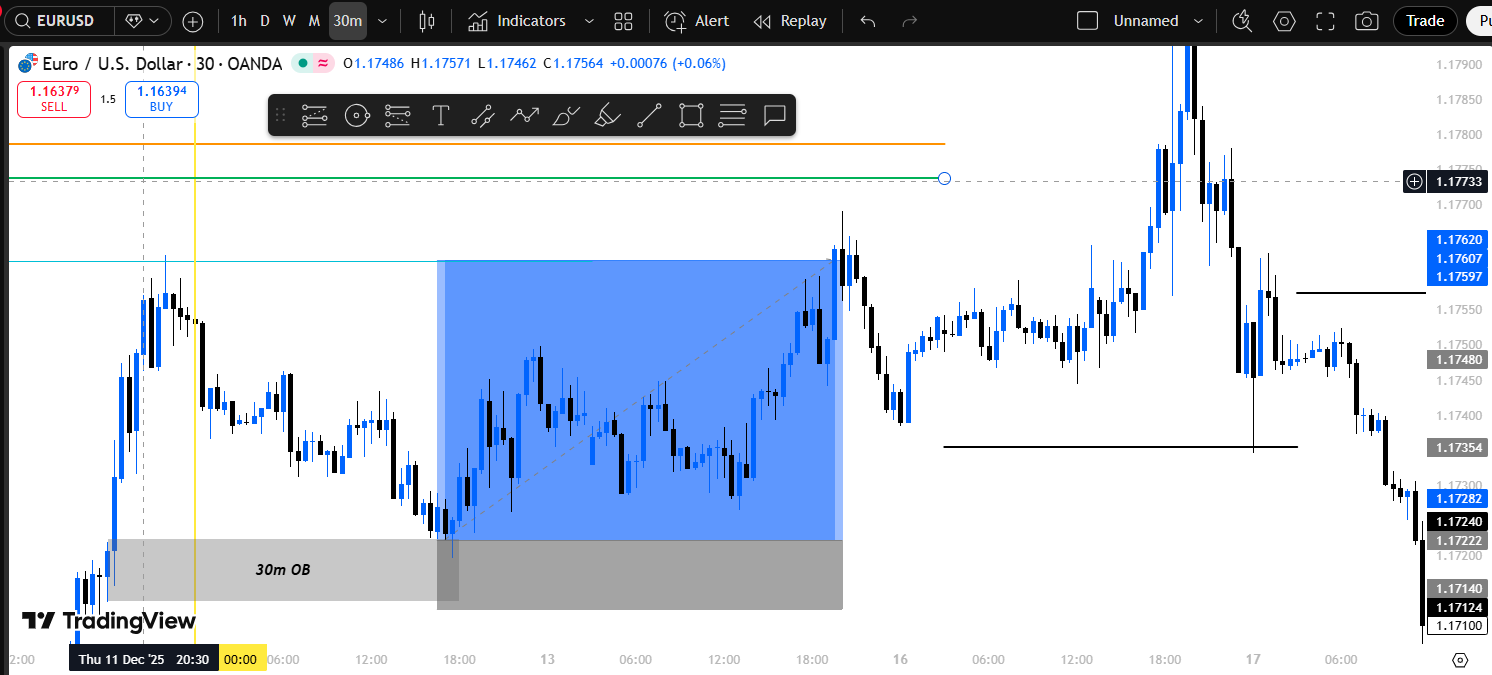Undo the last chart action
The height and width of the screenshot is (675, 1492).
(x=868, y=21)
